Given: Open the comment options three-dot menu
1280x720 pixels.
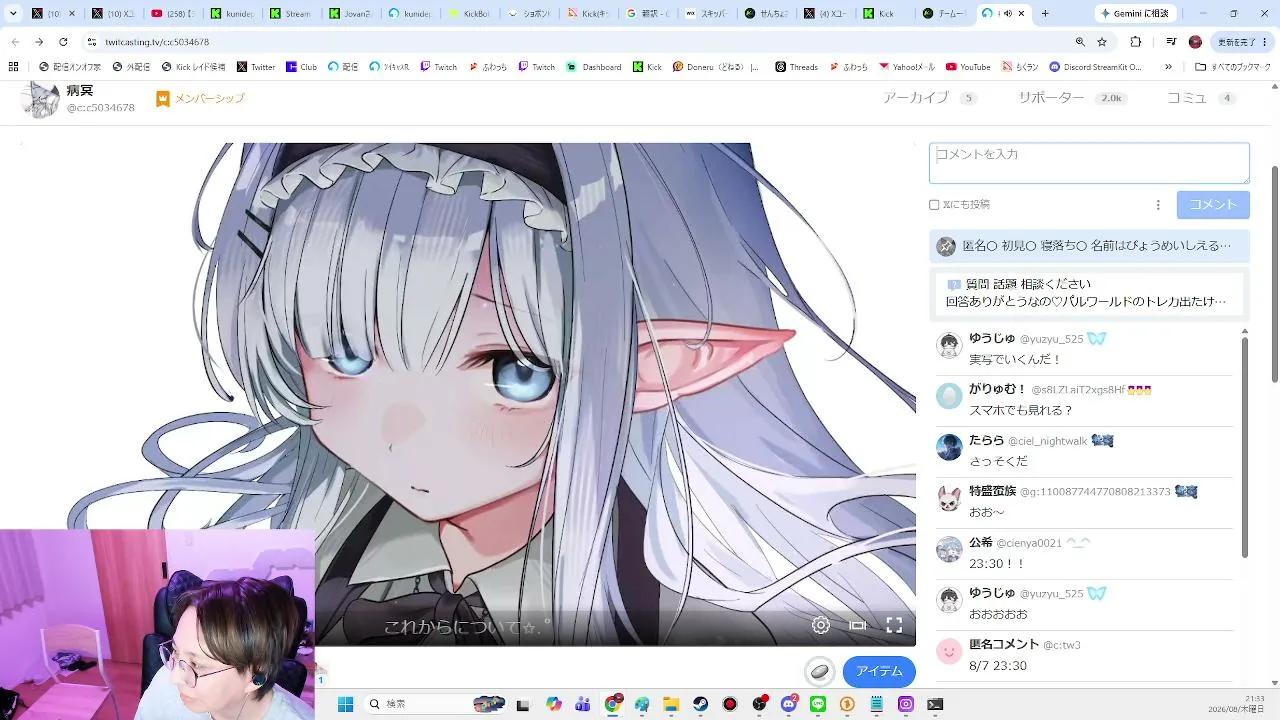Looking at the screenshot, I should [1158, 205].
